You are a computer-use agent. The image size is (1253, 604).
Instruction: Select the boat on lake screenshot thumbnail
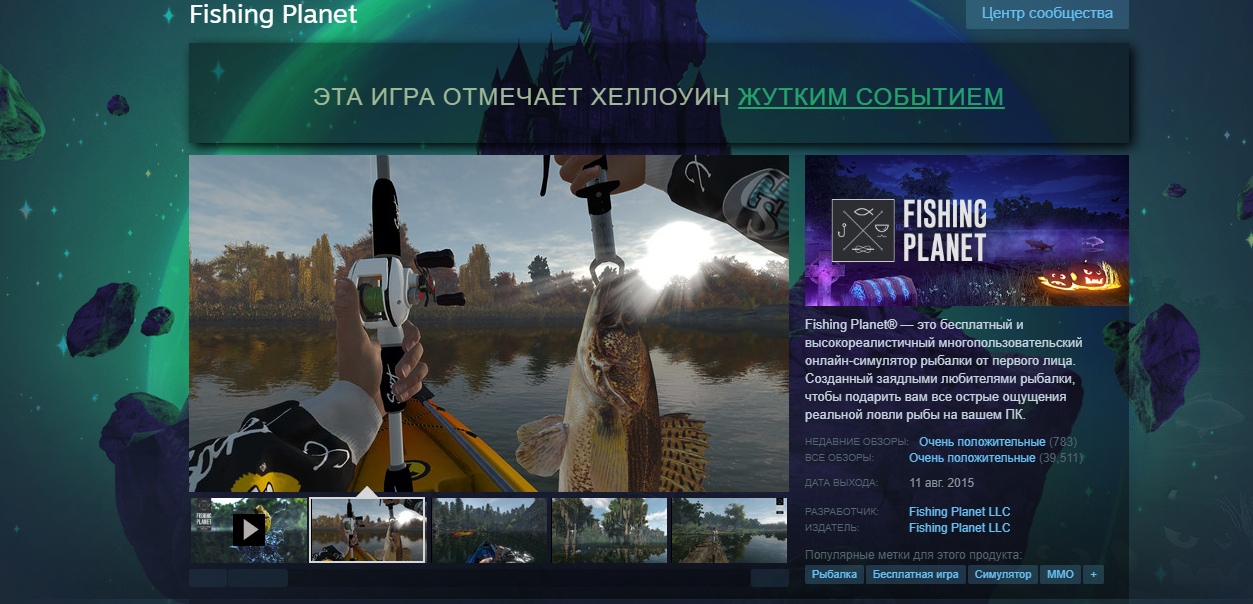[489, 530]
